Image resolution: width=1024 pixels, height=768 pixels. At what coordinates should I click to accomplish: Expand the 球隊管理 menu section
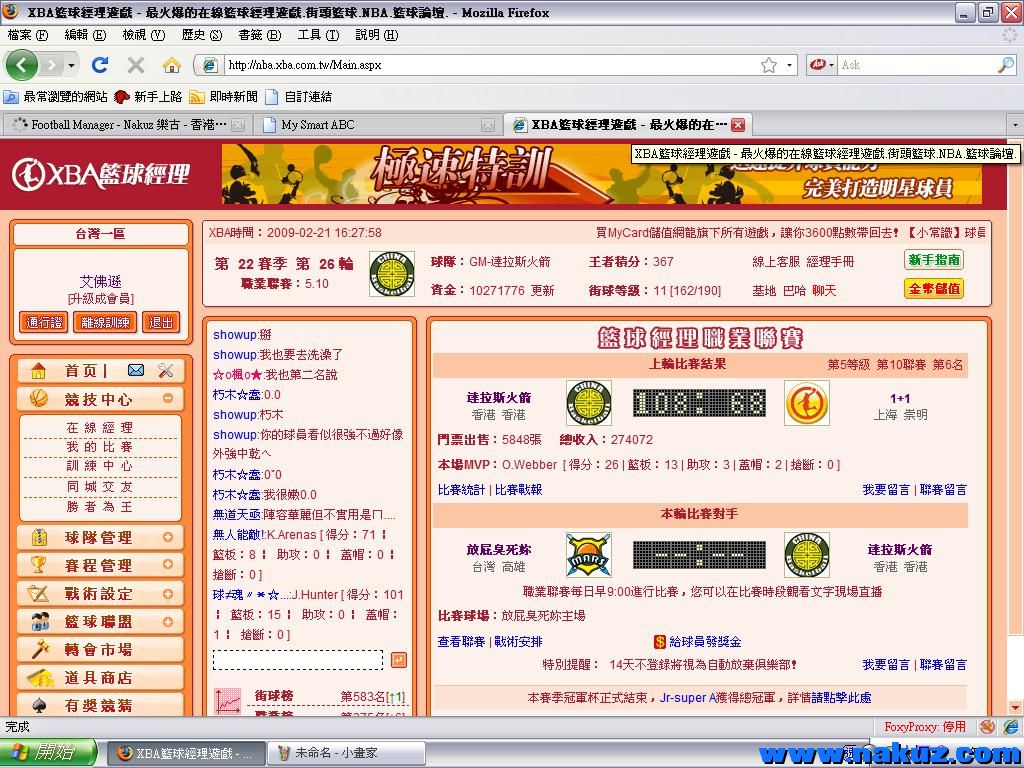click(167, 537)
